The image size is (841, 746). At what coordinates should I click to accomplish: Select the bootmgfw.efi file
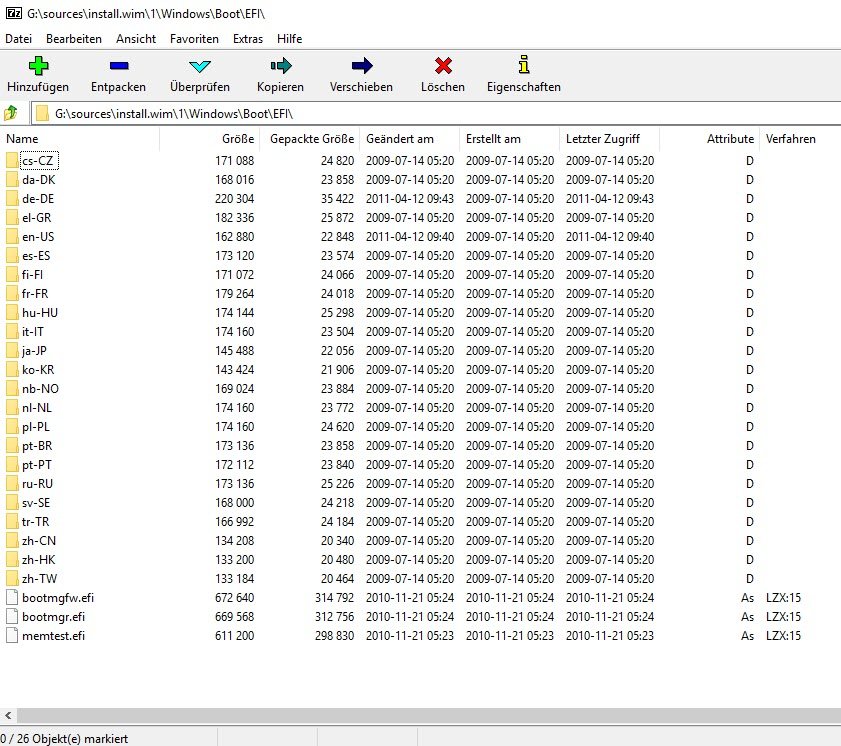[x=55, y=598]
